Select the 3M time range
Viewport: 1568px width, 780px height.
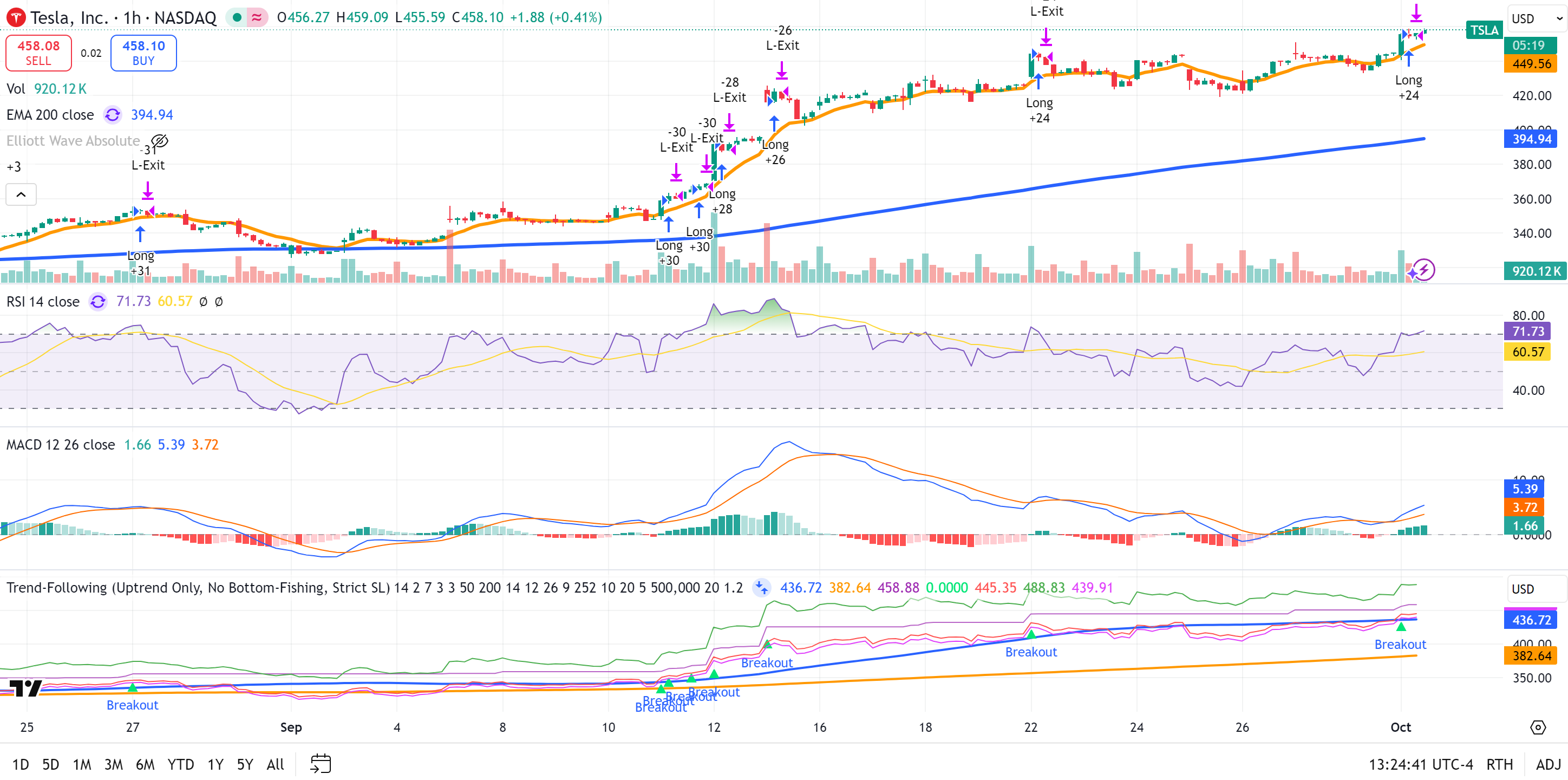tap(113, 765)
